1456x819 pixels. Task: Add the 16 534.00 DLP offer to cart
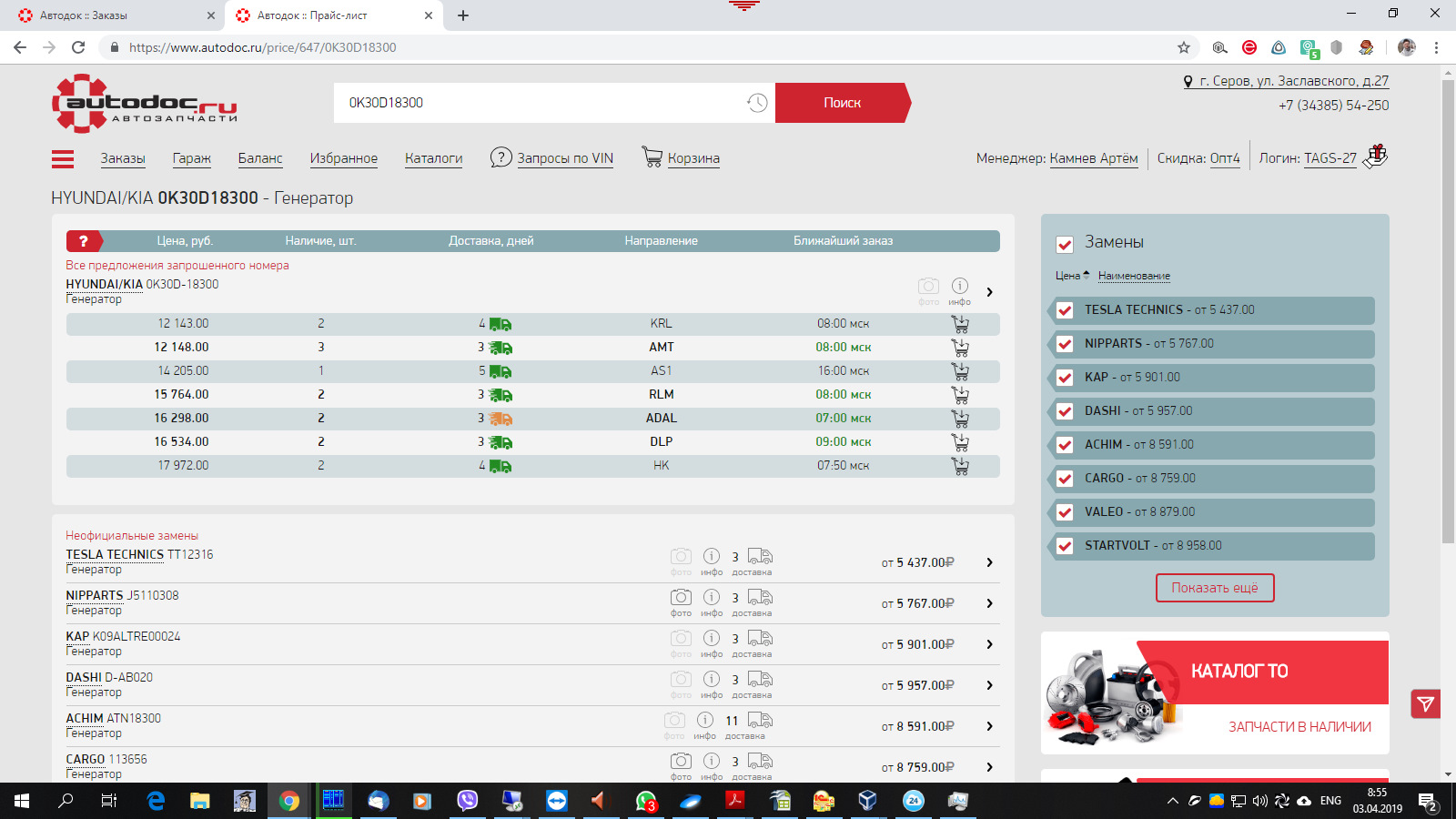(x=960, y=442)
